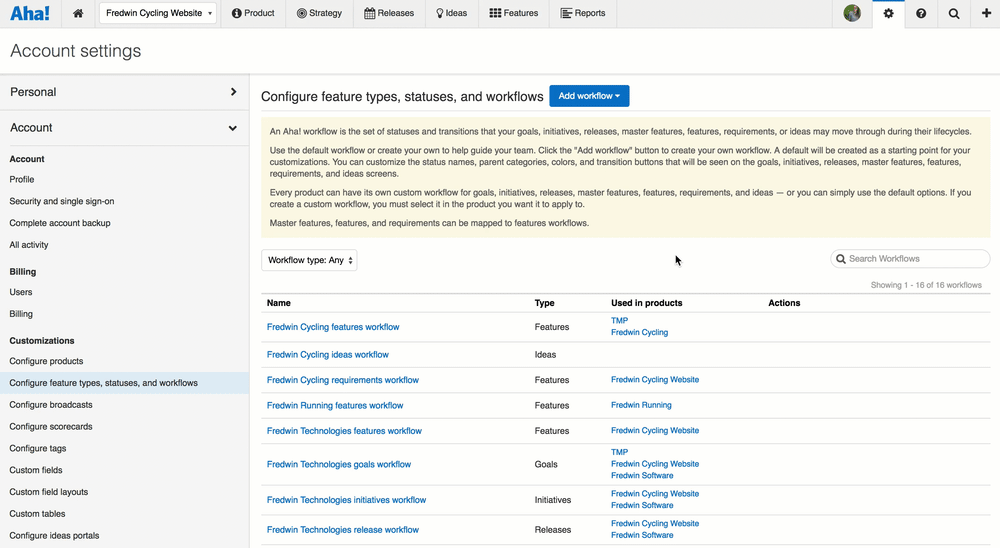Open Fredwin Technologies goals workflow

coord(339,464)
